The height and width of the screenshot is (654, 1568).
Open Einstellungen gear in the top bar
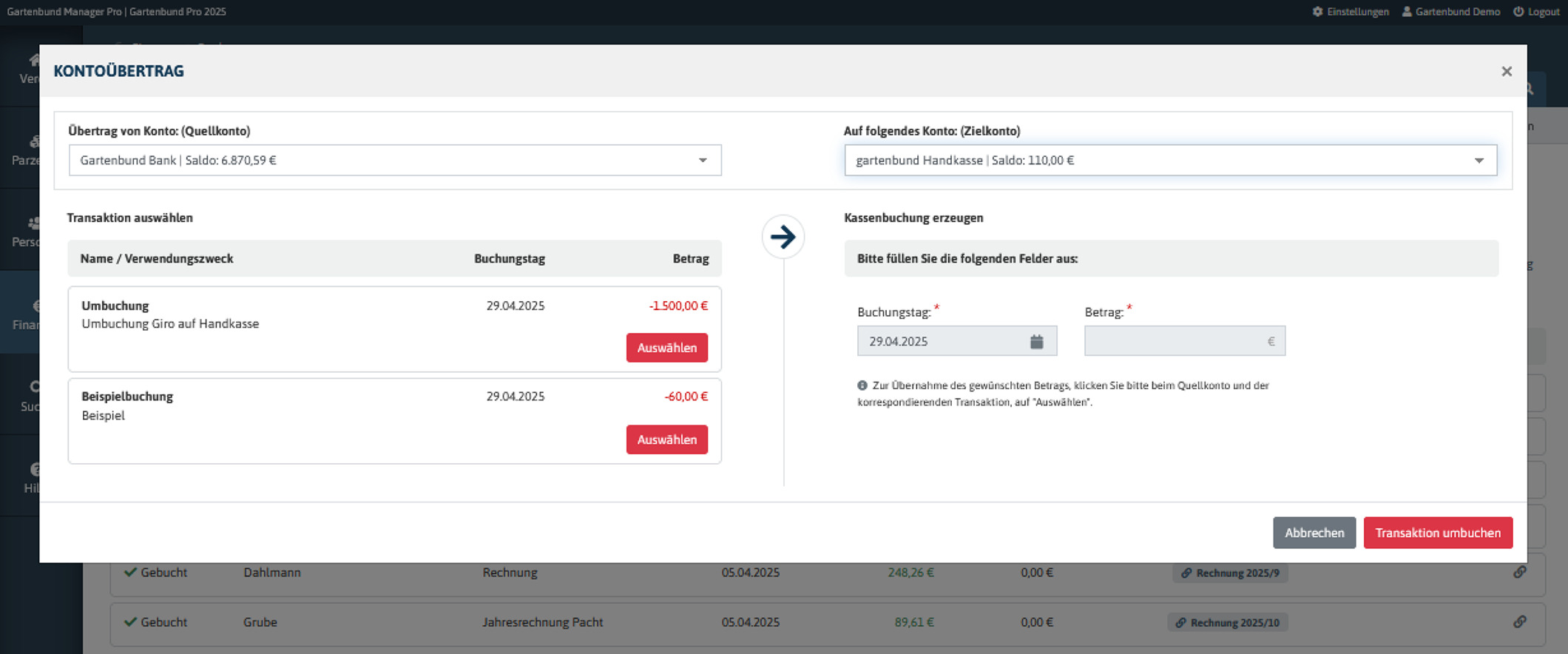[x=1317, y=12]
